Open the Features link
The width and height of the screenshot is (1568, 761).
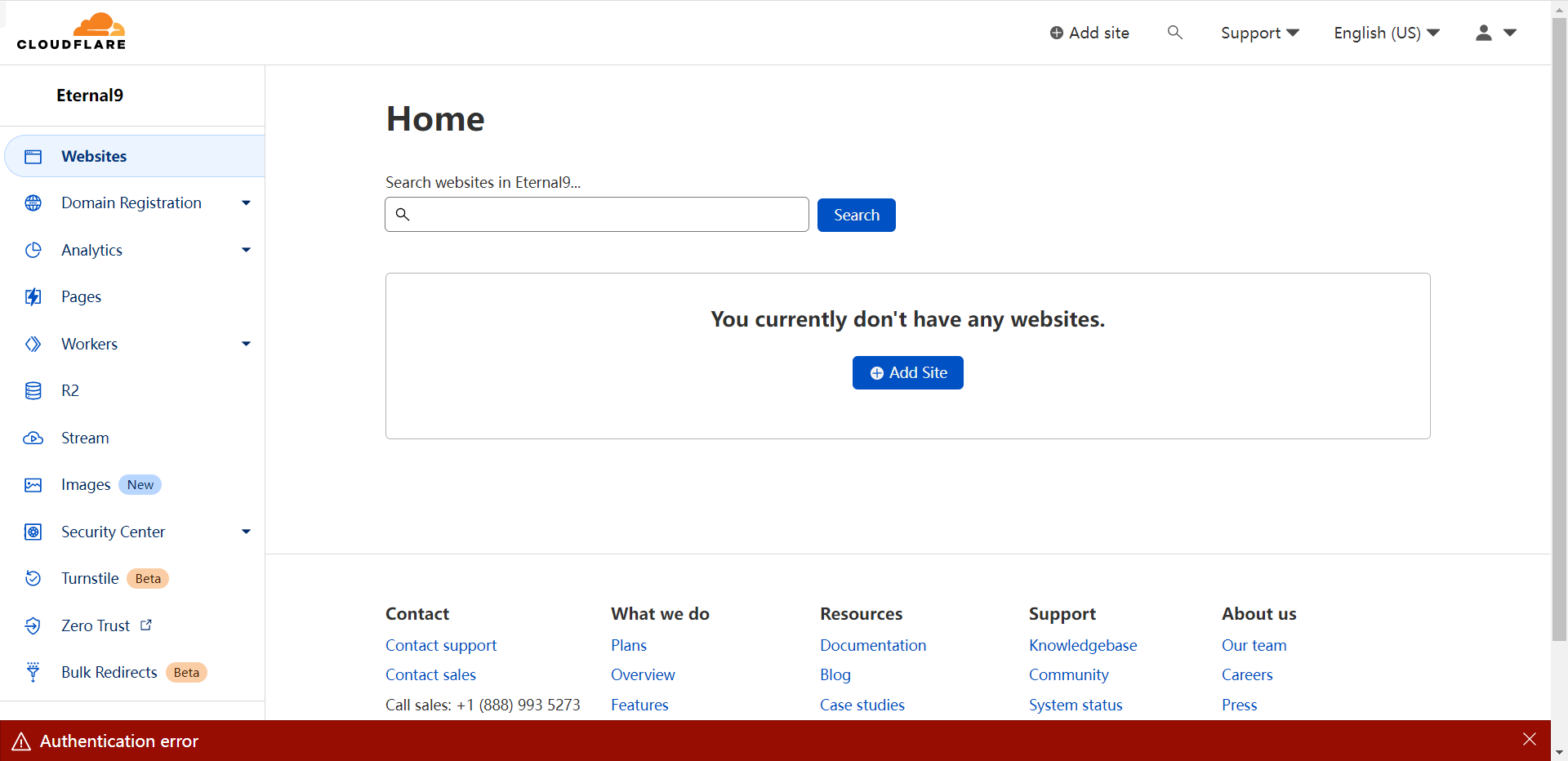click(x=639, y=705)
